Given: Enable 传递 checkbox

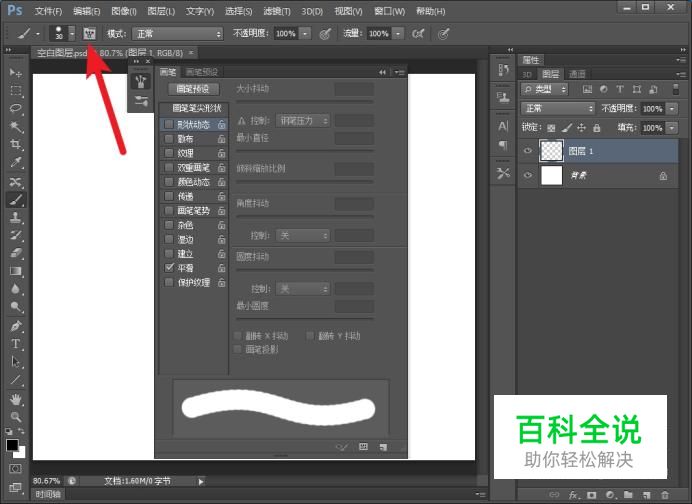Looking at the screenshot, I should (169, 196).
